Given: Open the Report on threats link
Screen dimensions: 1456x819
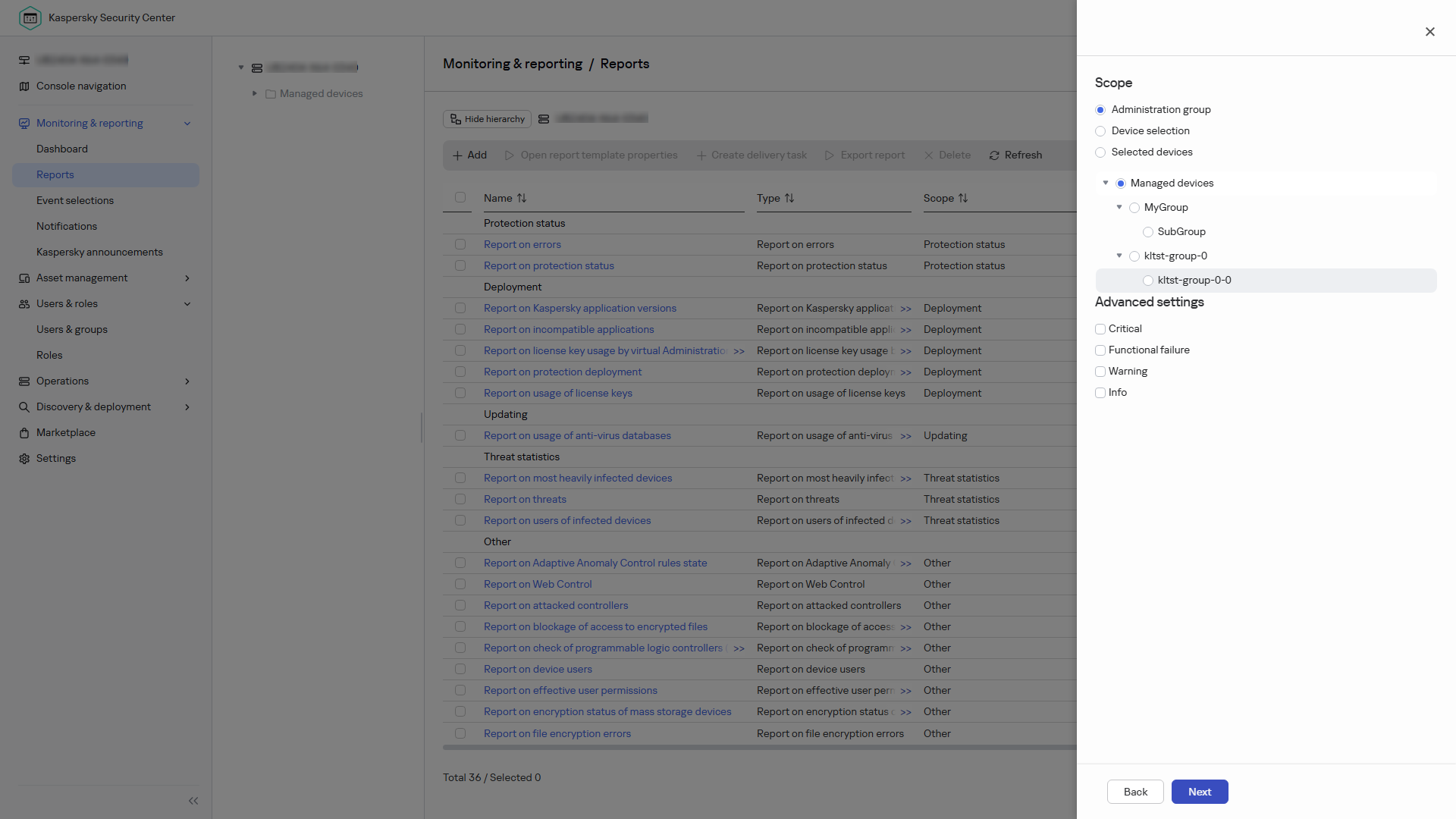Looking at the screenshot, I should [525, 500].
